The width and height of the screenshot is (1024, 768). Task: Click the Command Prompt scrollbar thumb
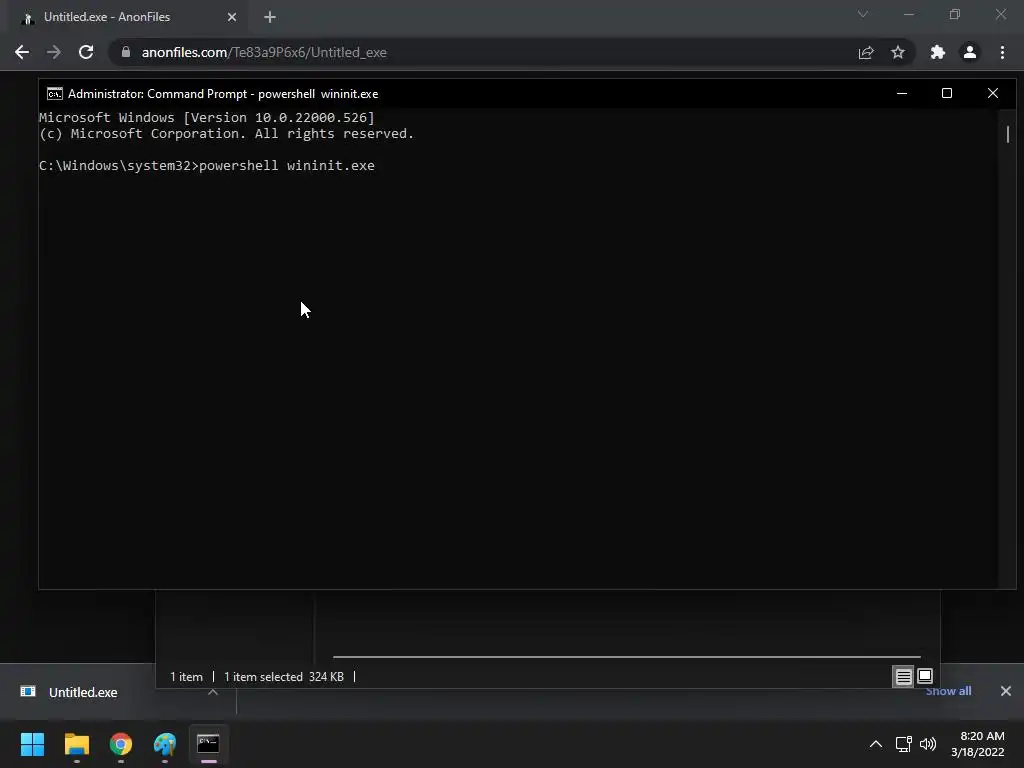(x=1008, y=135)
